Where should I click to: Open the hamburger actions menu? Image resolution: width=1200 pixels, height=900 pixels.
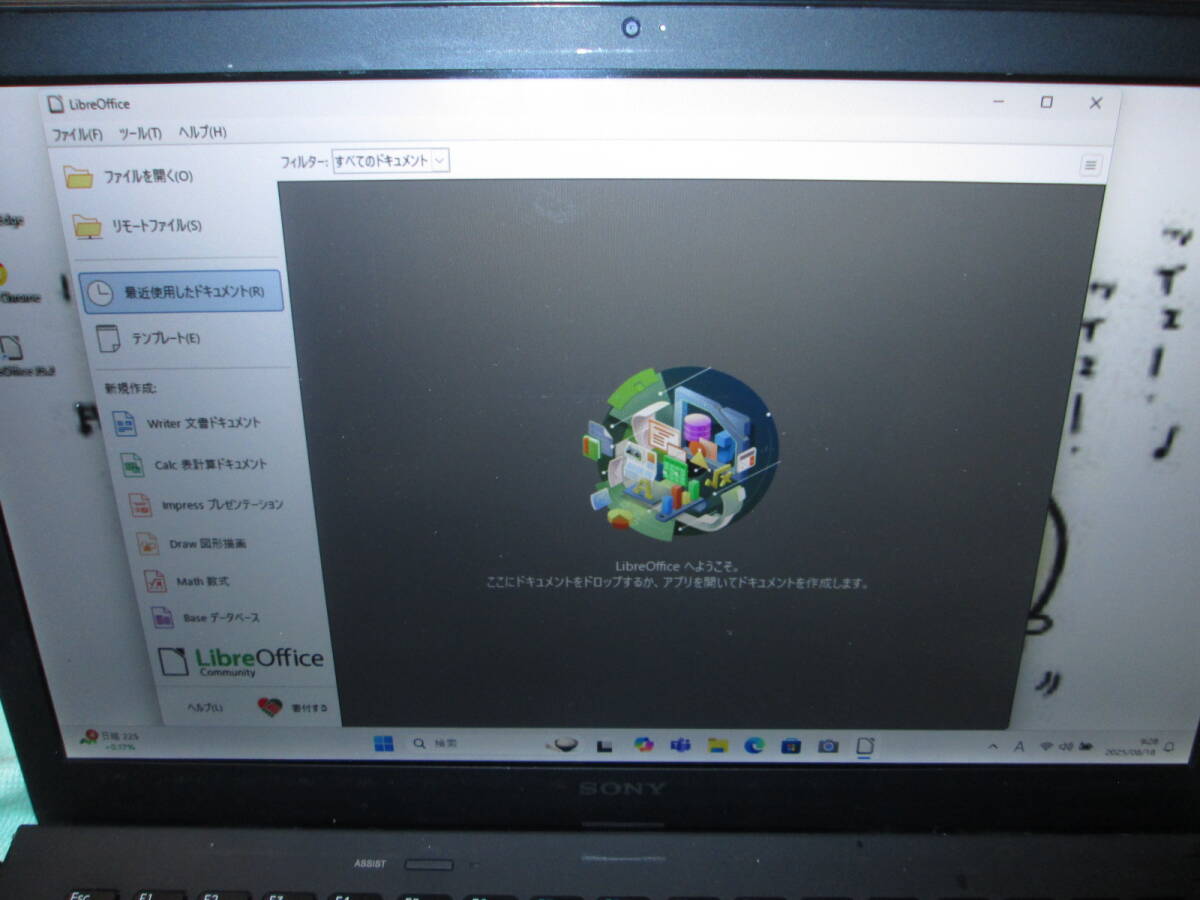pos(1091,165)
